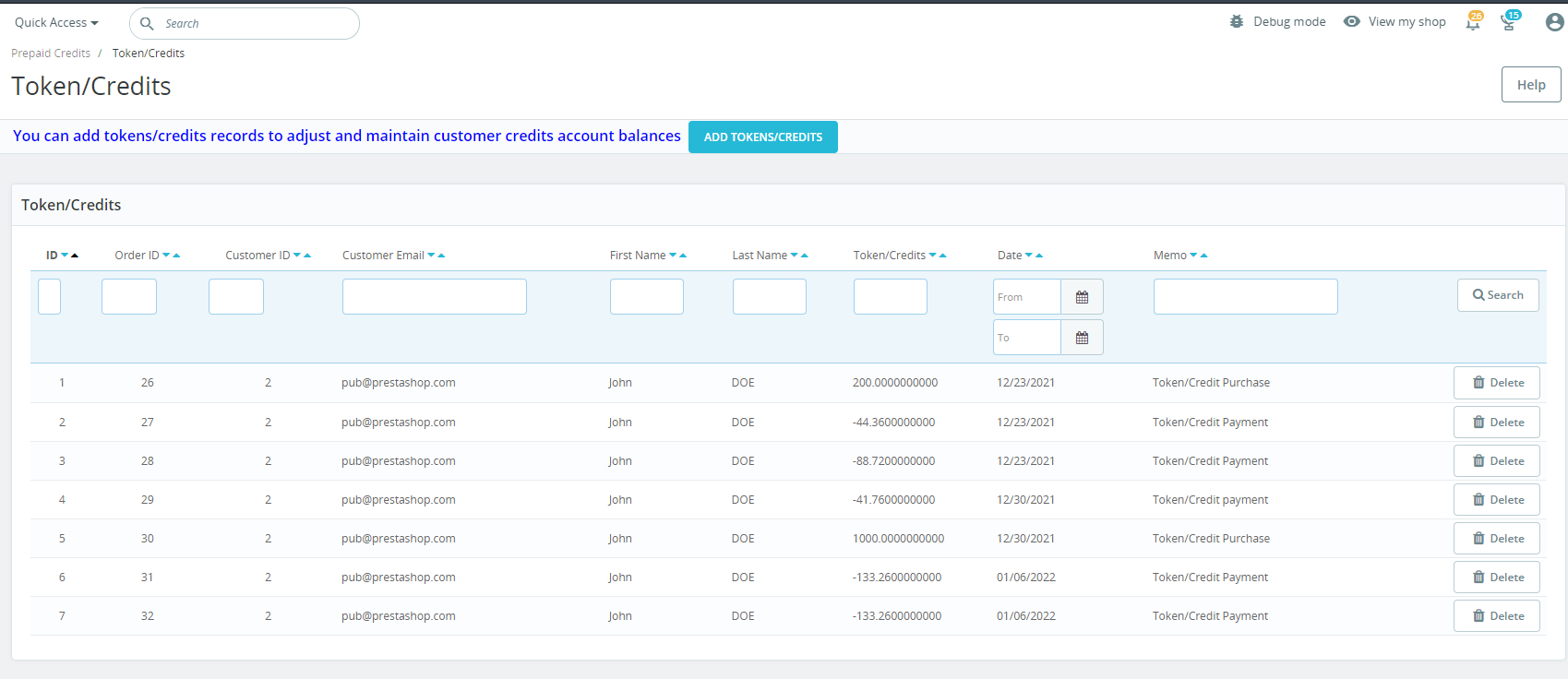Focus the ID filter field
This screenshot has width=1568, height=679.
tap(49, 297)
